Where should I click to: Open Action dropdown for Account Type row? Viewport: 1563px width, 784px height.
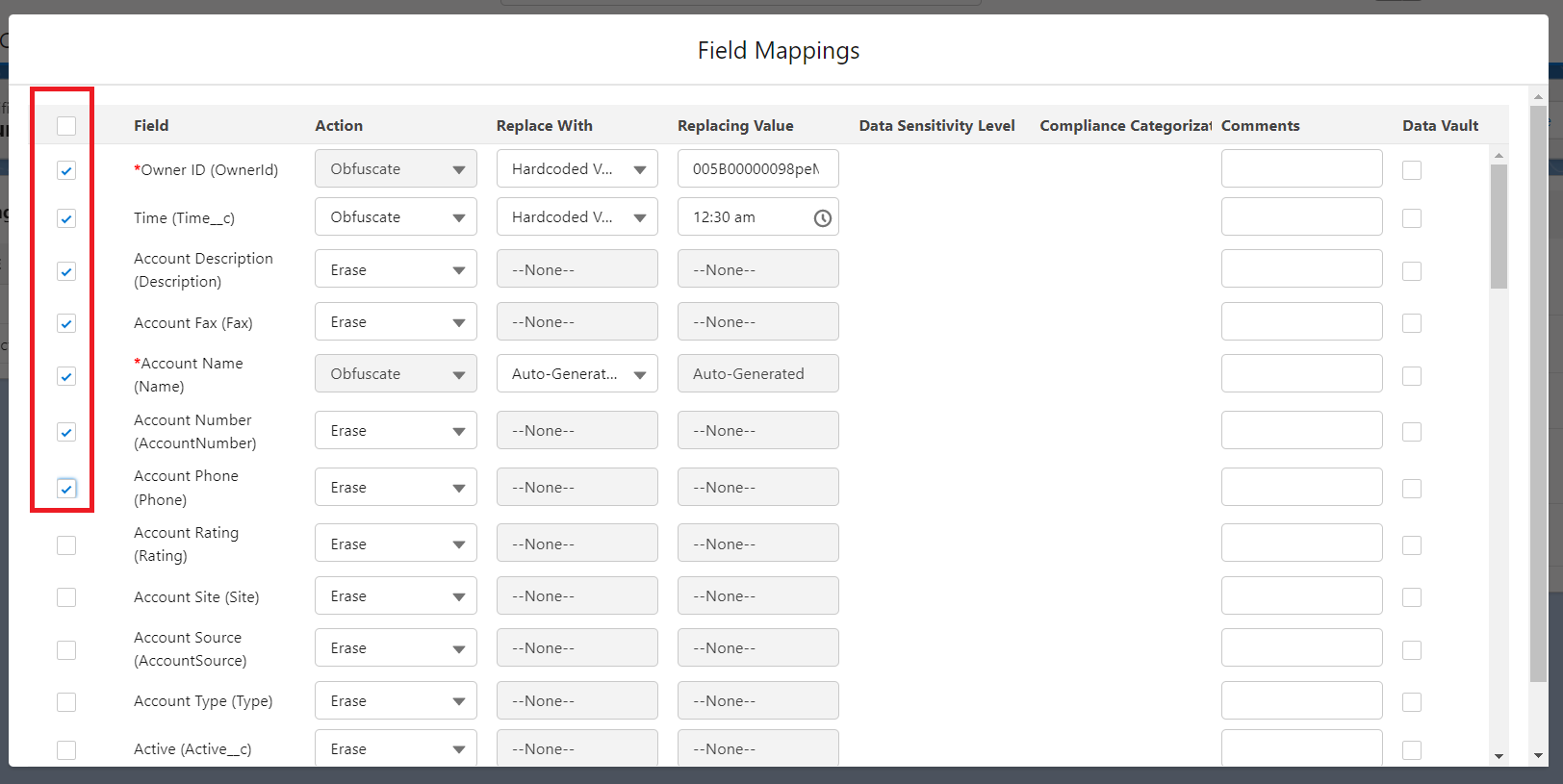[396, 701]
